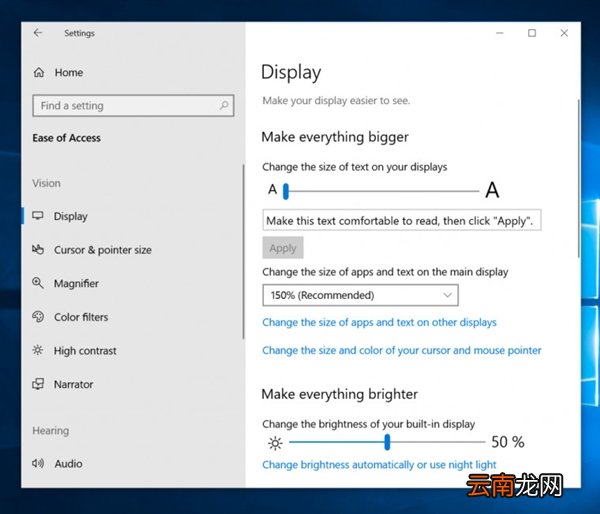Click the Display page title
Screen dimensions: 600x514
coord(291,72)
